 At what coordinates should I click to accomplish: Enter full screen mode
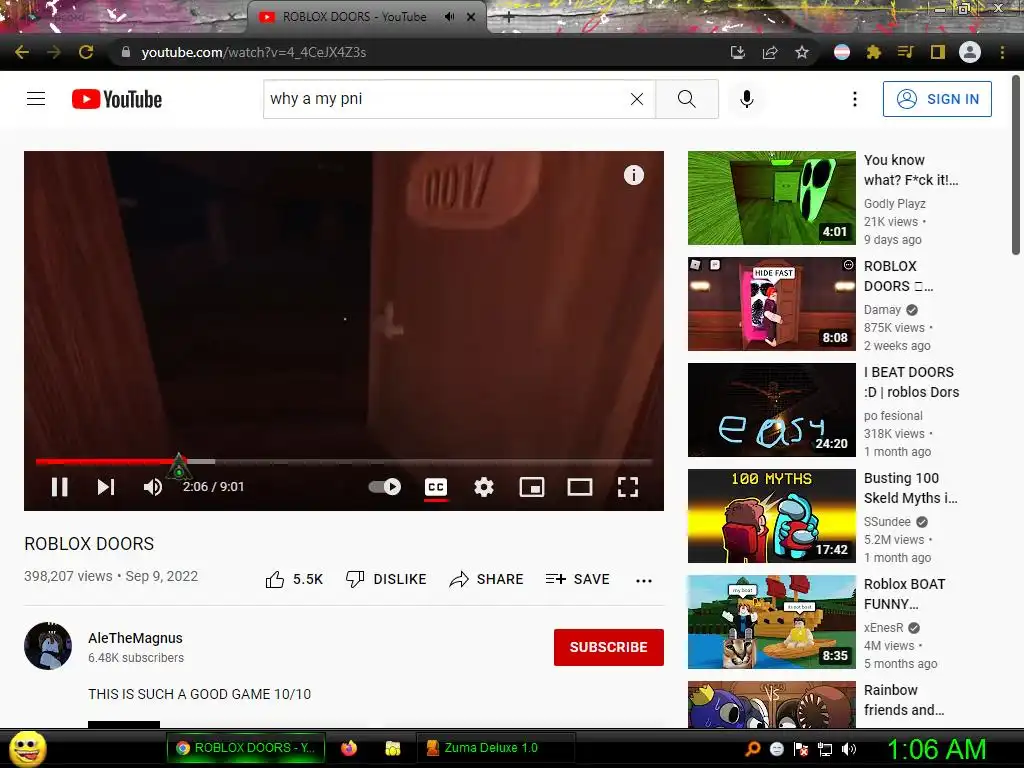click(628, 487)
